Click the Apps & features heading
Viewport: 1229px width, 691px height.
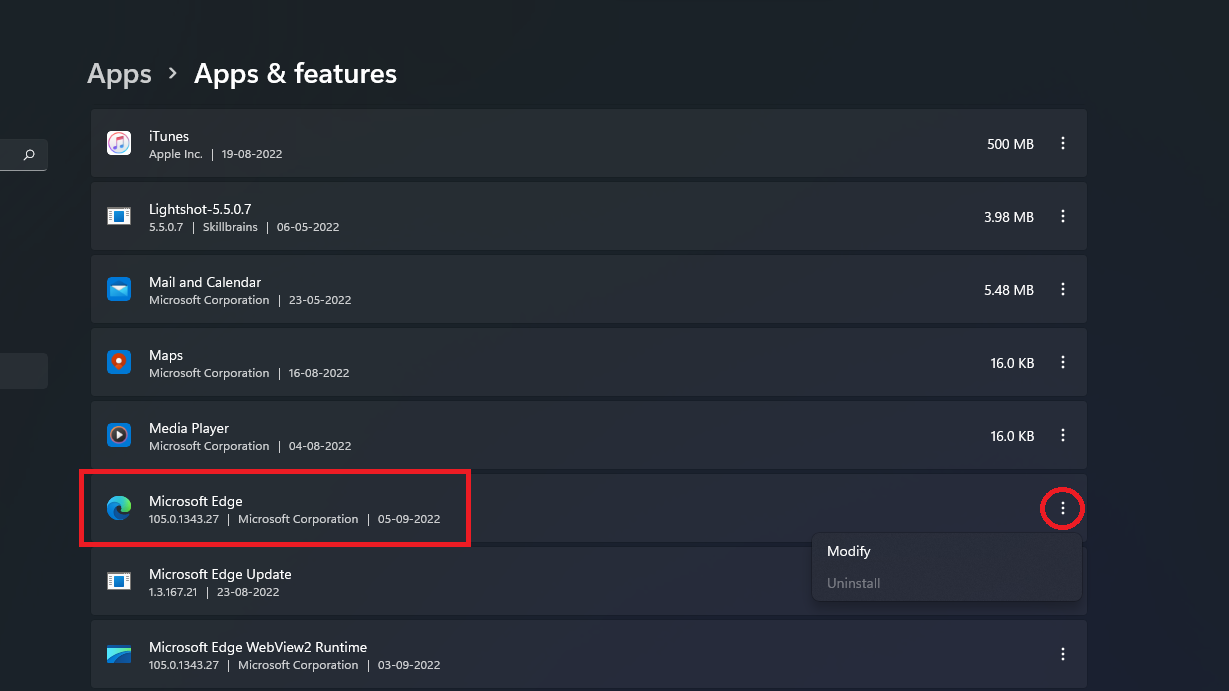pos(295,74)
